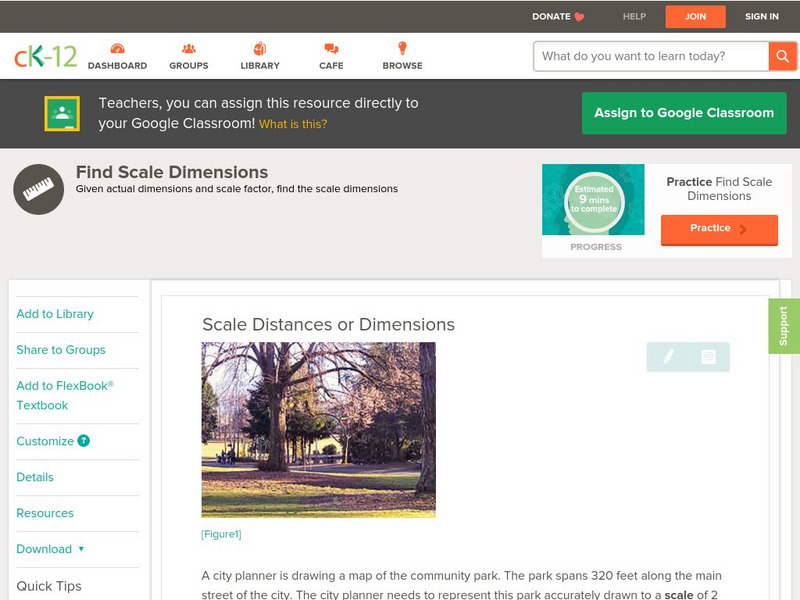Click the Customize help question mark
Screen dimensions: 800x600
point(84,441)
